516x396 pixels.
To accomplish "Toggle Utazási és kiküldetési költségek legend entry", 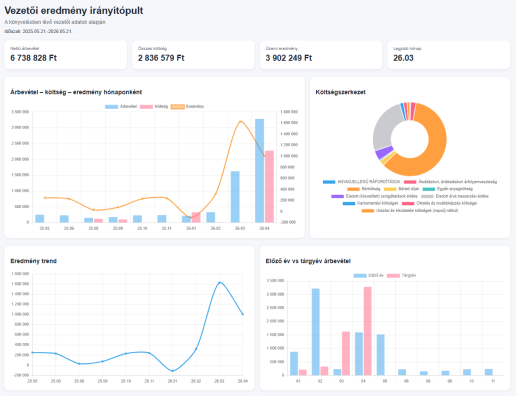I will (410, 211).
